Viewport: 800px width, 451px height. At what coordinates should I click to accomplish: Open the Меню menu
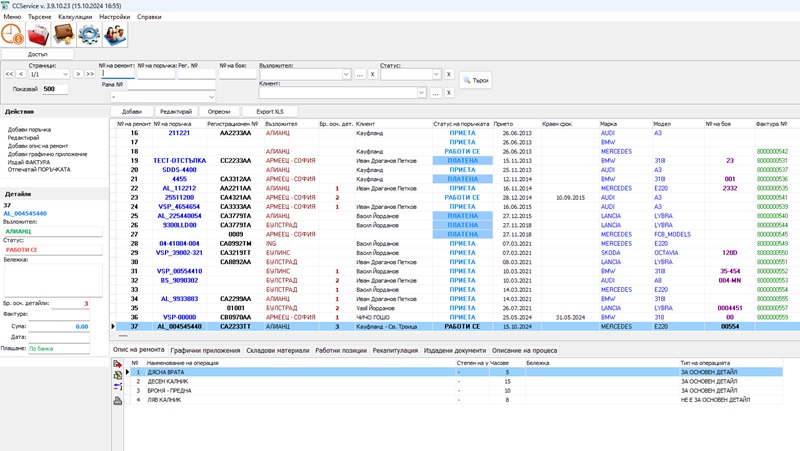pyautogui.click(x=12, y=17)
